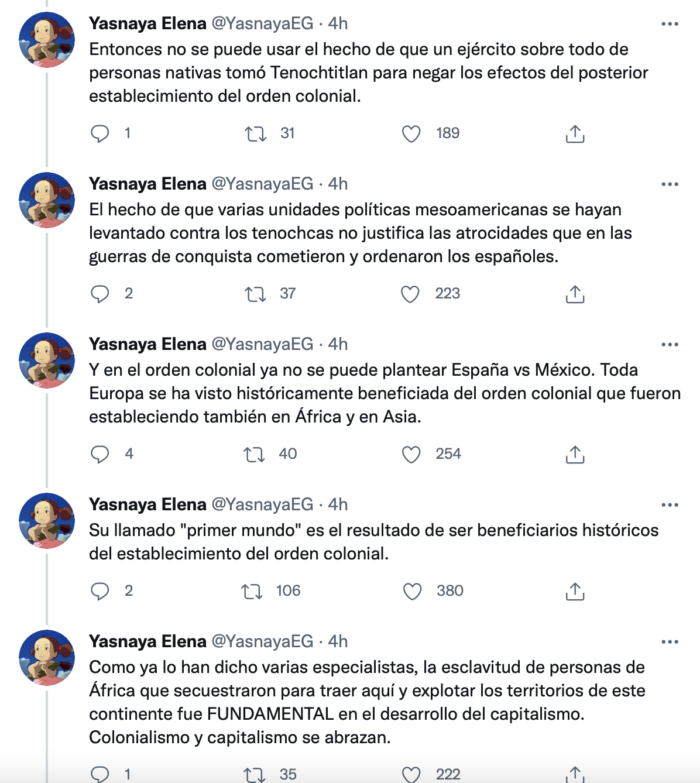Retweet the tweet with 106 retweets

255,591
